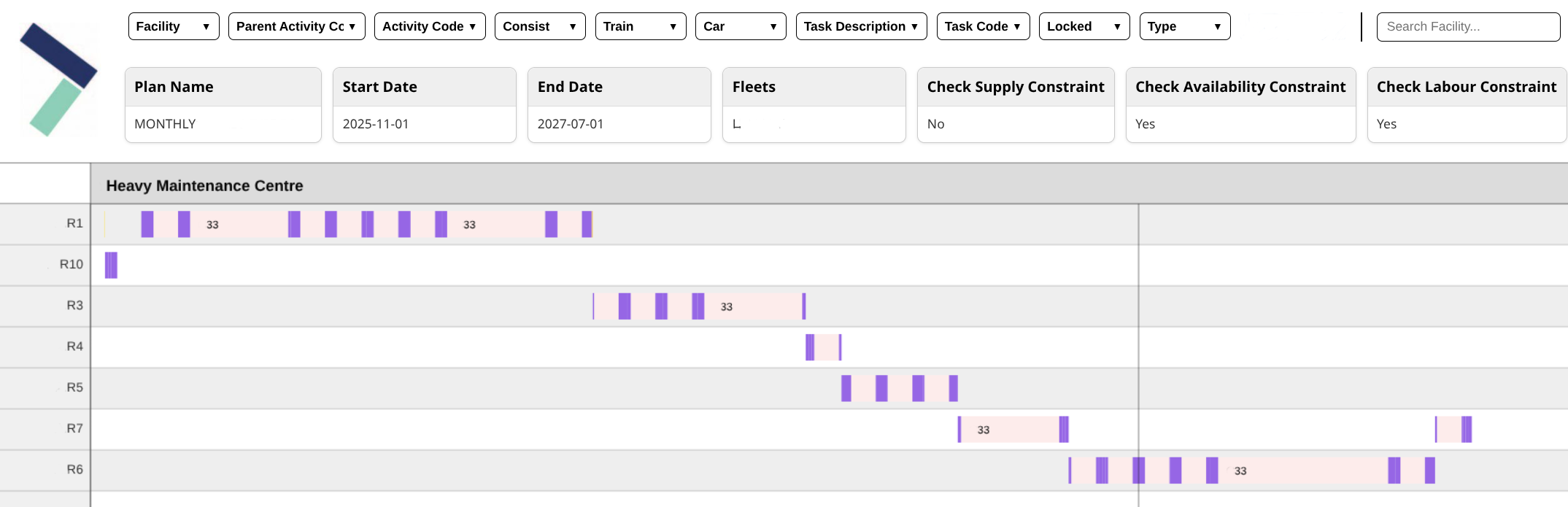Click the Search Facility input field
This screenshot has height=507, width=1568.
click(1468, 27)
